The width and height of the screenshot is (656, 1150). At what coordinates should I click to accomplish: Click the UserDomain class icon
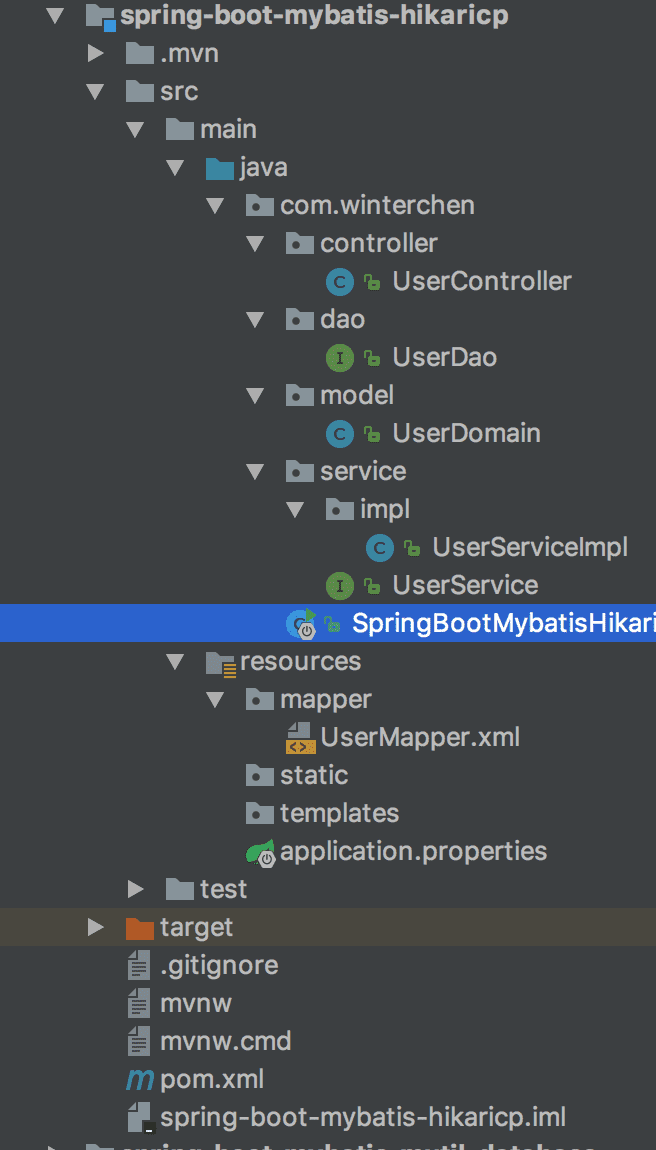[x=340, y=434]
